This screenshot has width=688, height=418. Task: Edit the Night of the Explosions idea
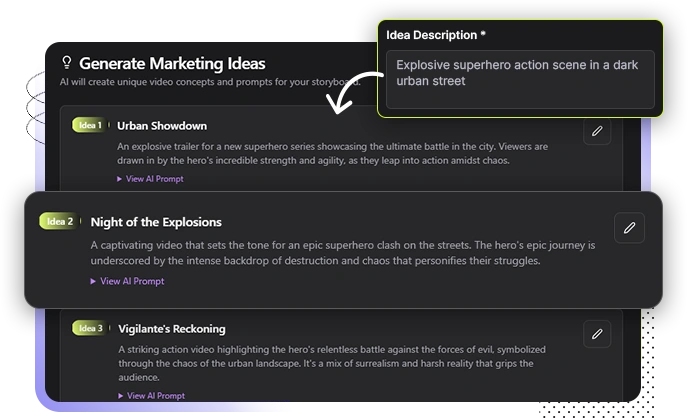[629, 228]
